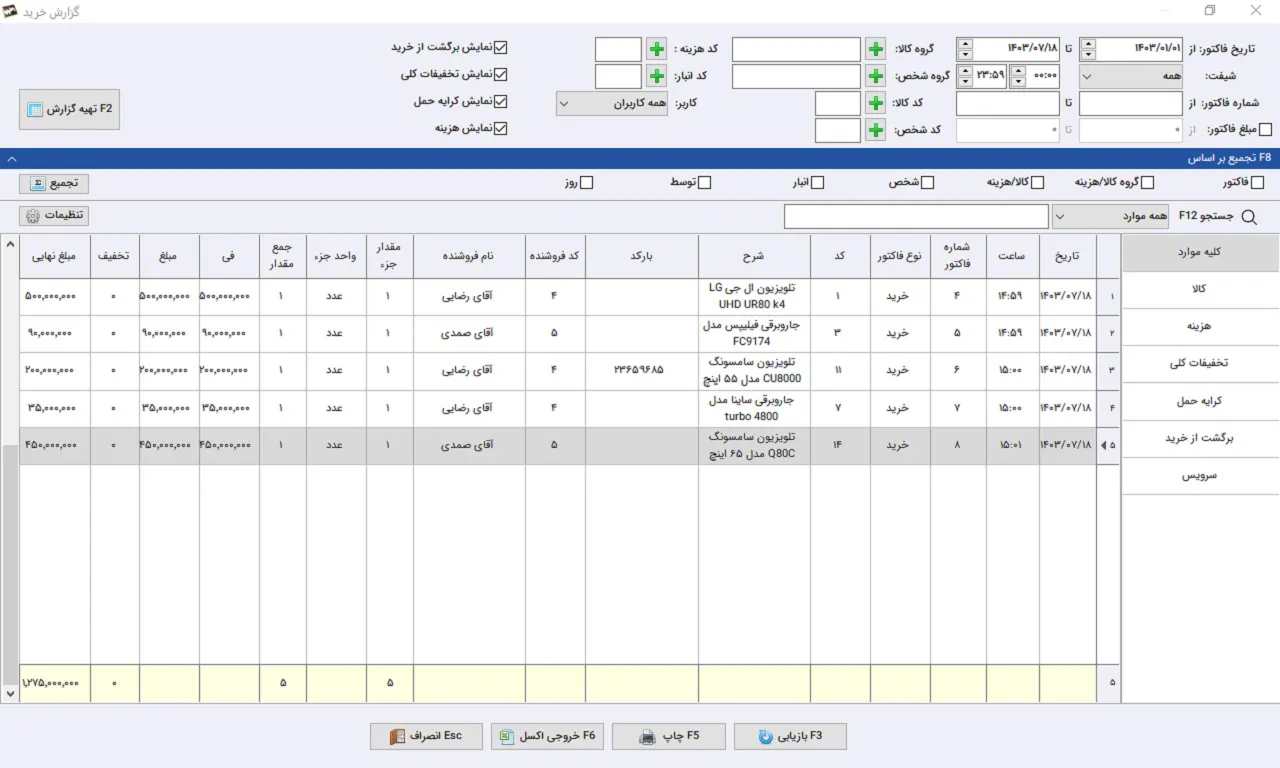The image size is (1280, 768).
Task: Click the green plus beside گروه کالا
Action: point(875,49)
